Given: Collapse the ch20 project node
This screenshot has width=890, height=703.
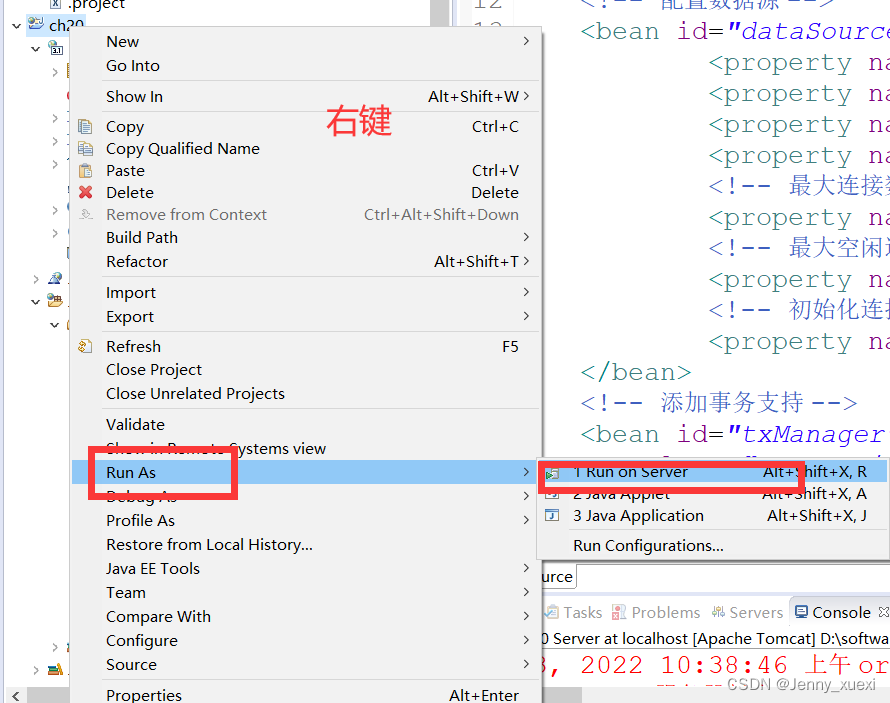Looking at the screenshot, I should coord(16,26).
